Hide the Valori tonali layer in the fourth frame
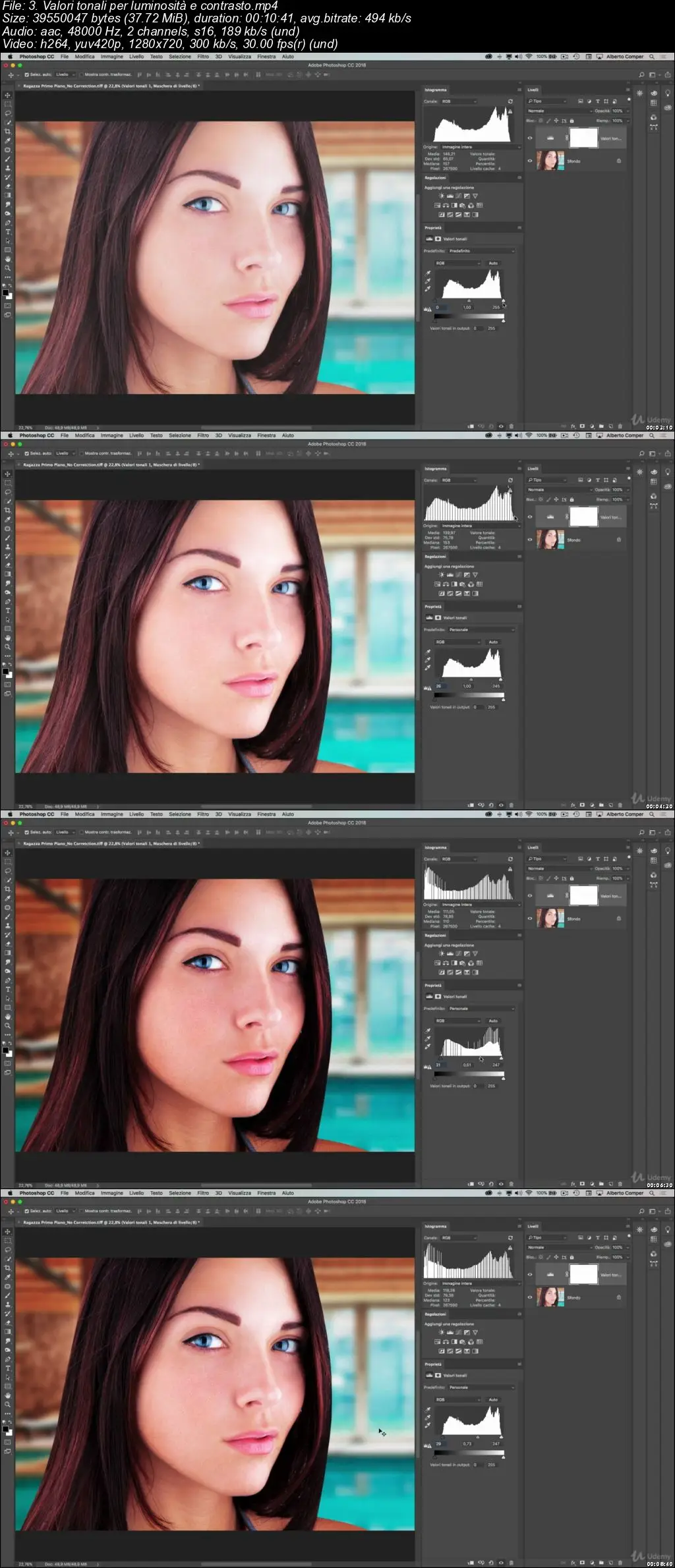The image size is (675, 1568). (x=530, y=1275)
